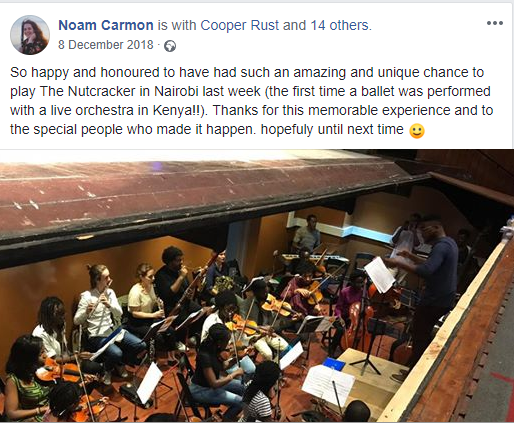
Task: Open Cooper Rust's profile link
Action: pos(240,25)
